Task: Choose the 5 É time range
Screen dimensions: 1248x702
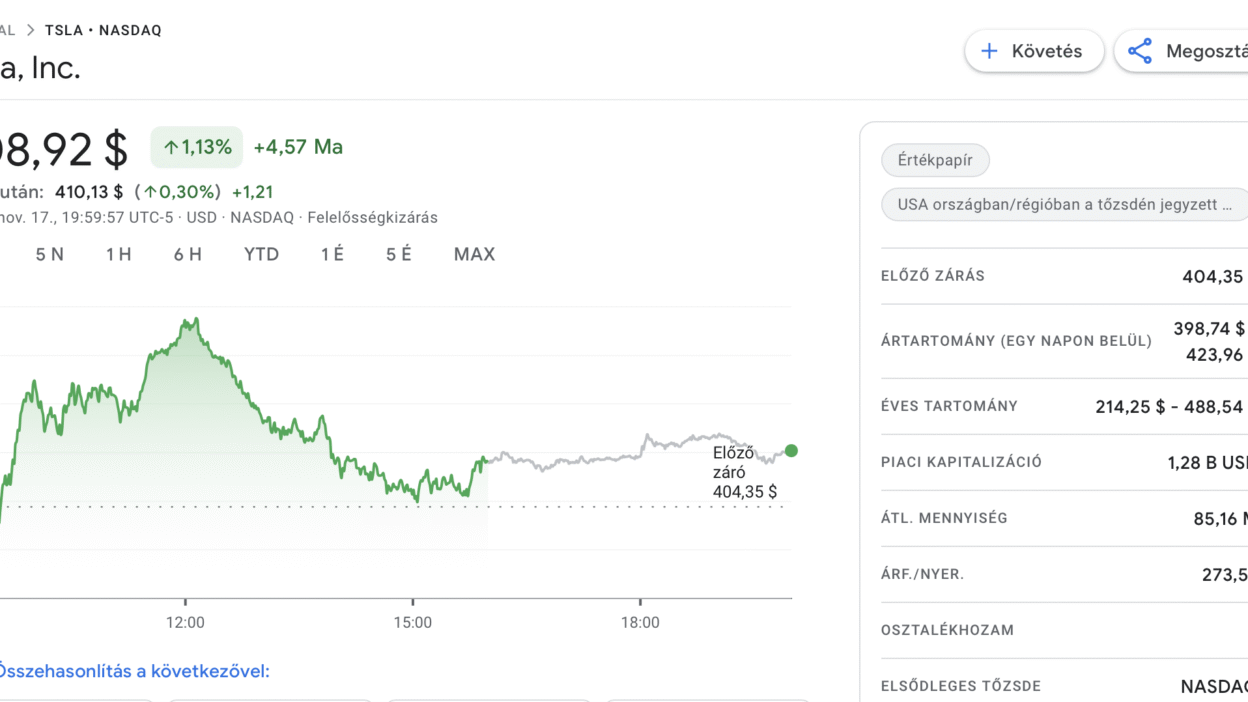Action: tap(399, 254)
